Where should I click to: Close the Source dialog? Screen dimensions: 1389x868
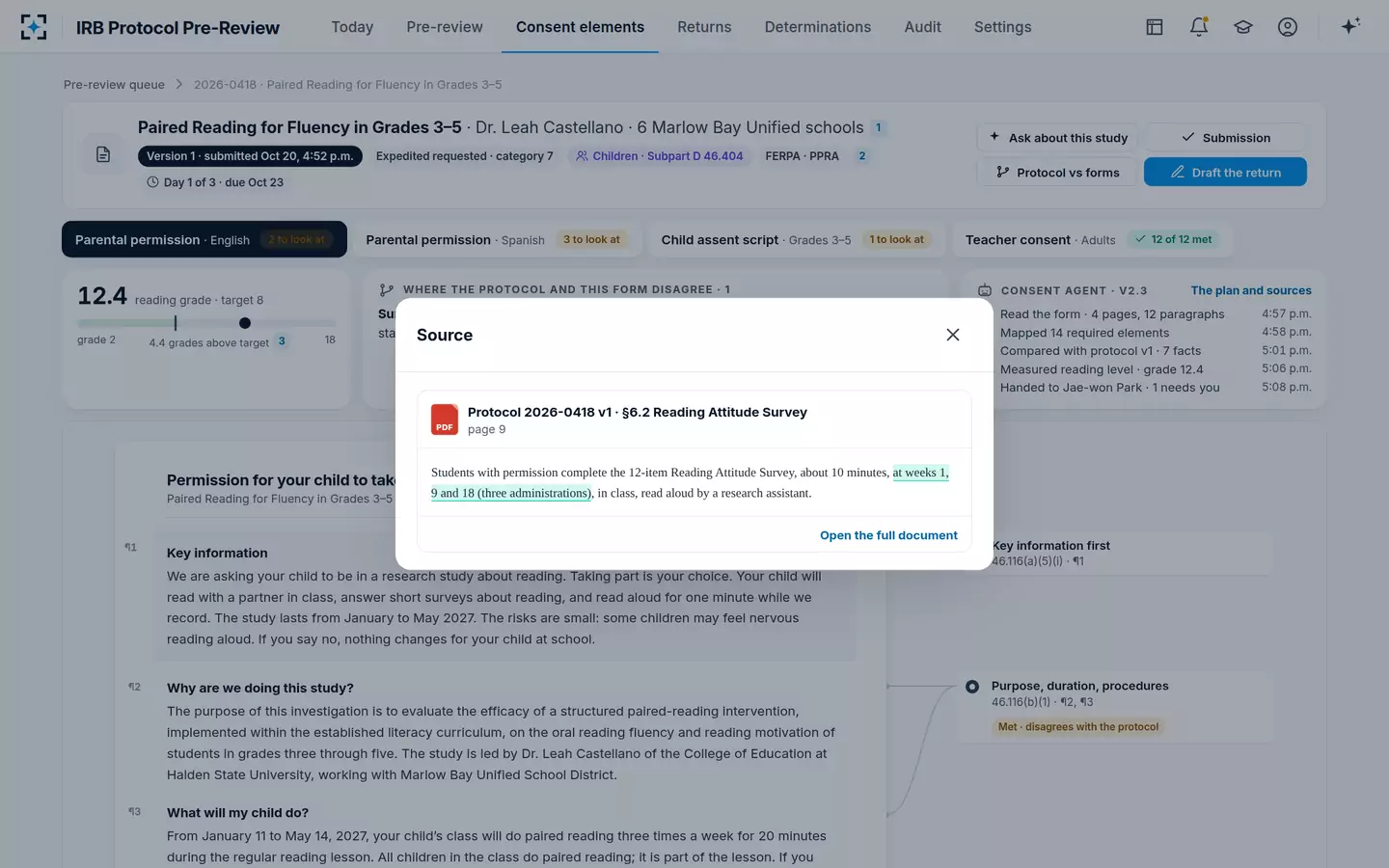[x=953, y=335]
